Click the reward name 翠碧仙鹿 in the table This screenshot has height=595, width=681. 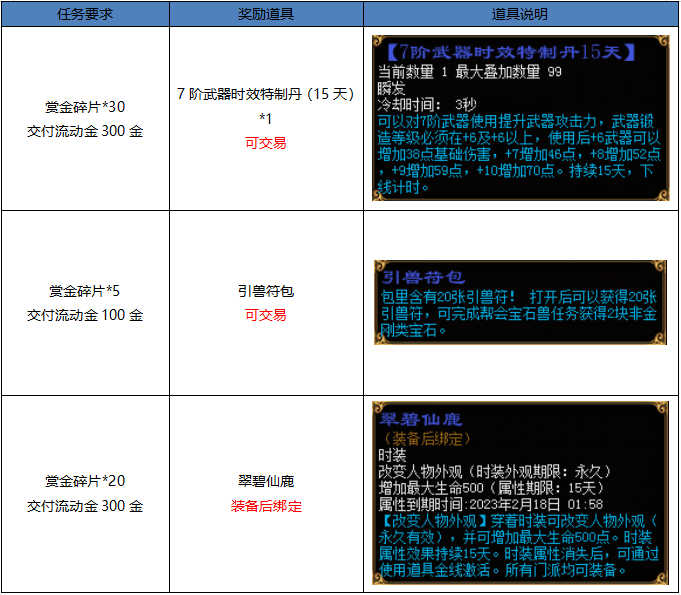pos(266,481)
